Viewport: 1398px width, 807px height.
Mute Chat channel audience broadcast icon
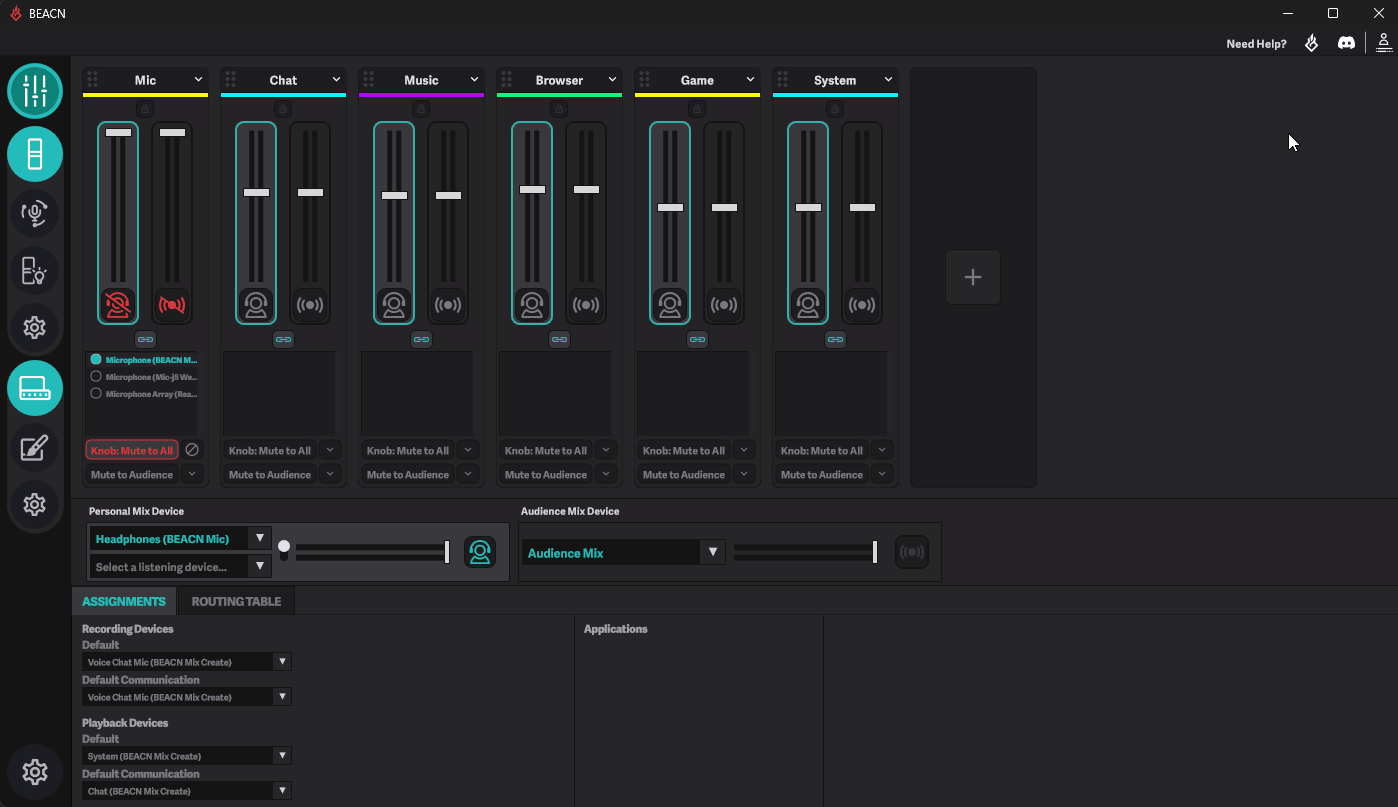(x=310, y=304)
